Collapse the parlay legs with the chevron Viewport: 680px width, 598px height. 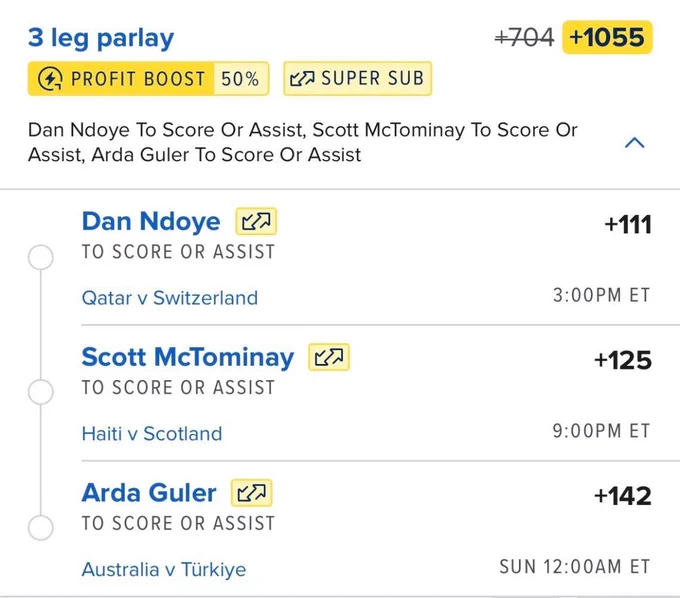634,143
